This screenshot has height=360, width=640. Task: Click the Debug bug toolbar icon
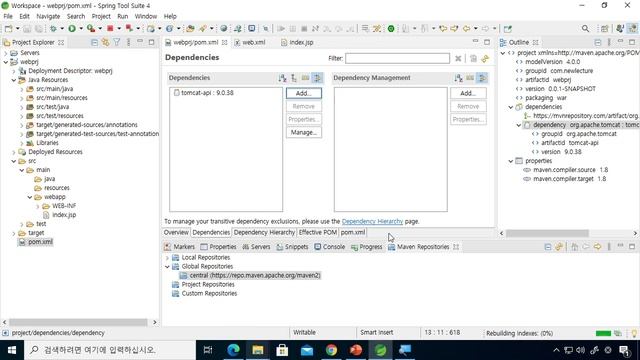point(53,29)
